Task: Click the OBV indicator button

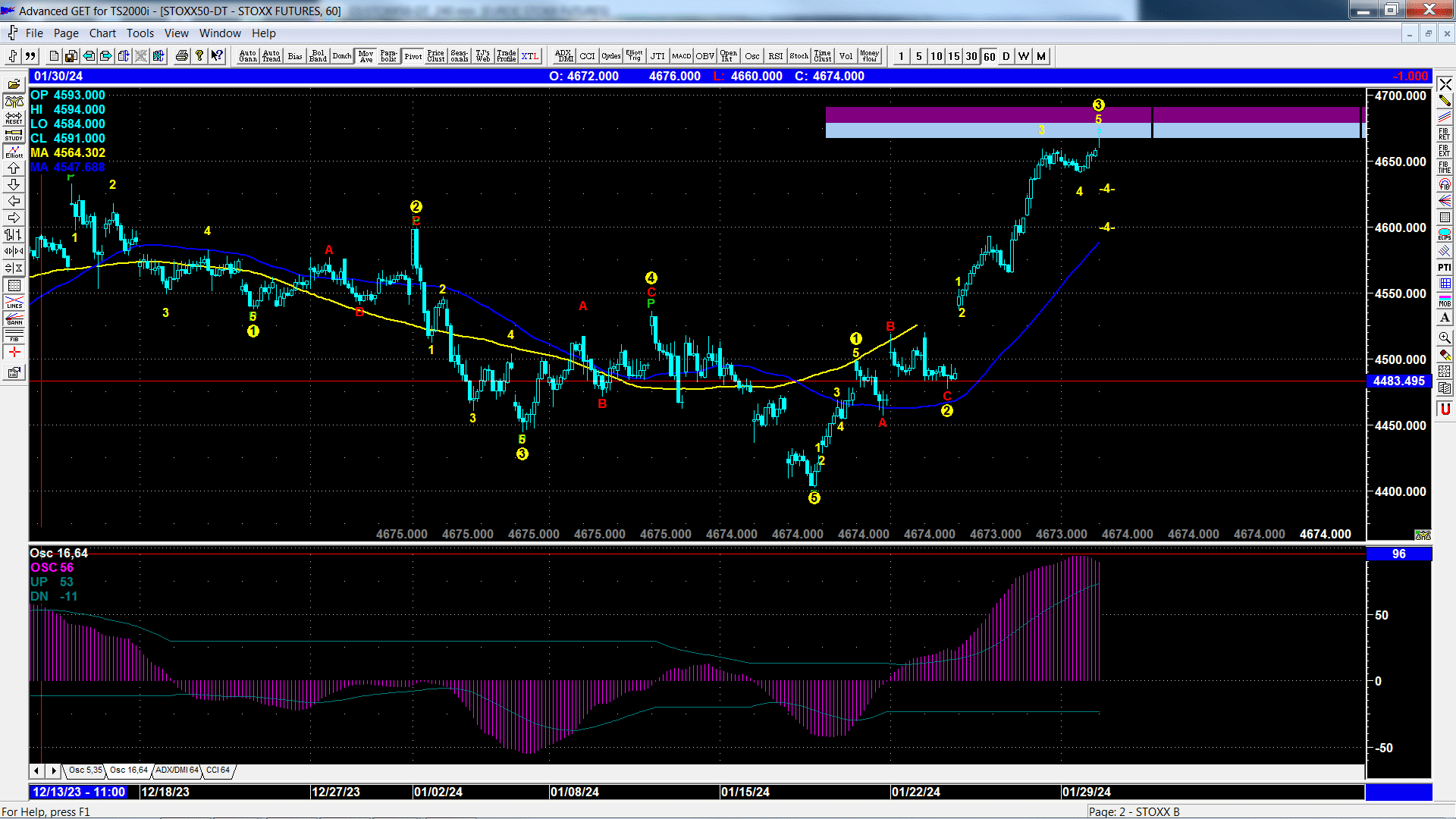Action: pos(705,56)
